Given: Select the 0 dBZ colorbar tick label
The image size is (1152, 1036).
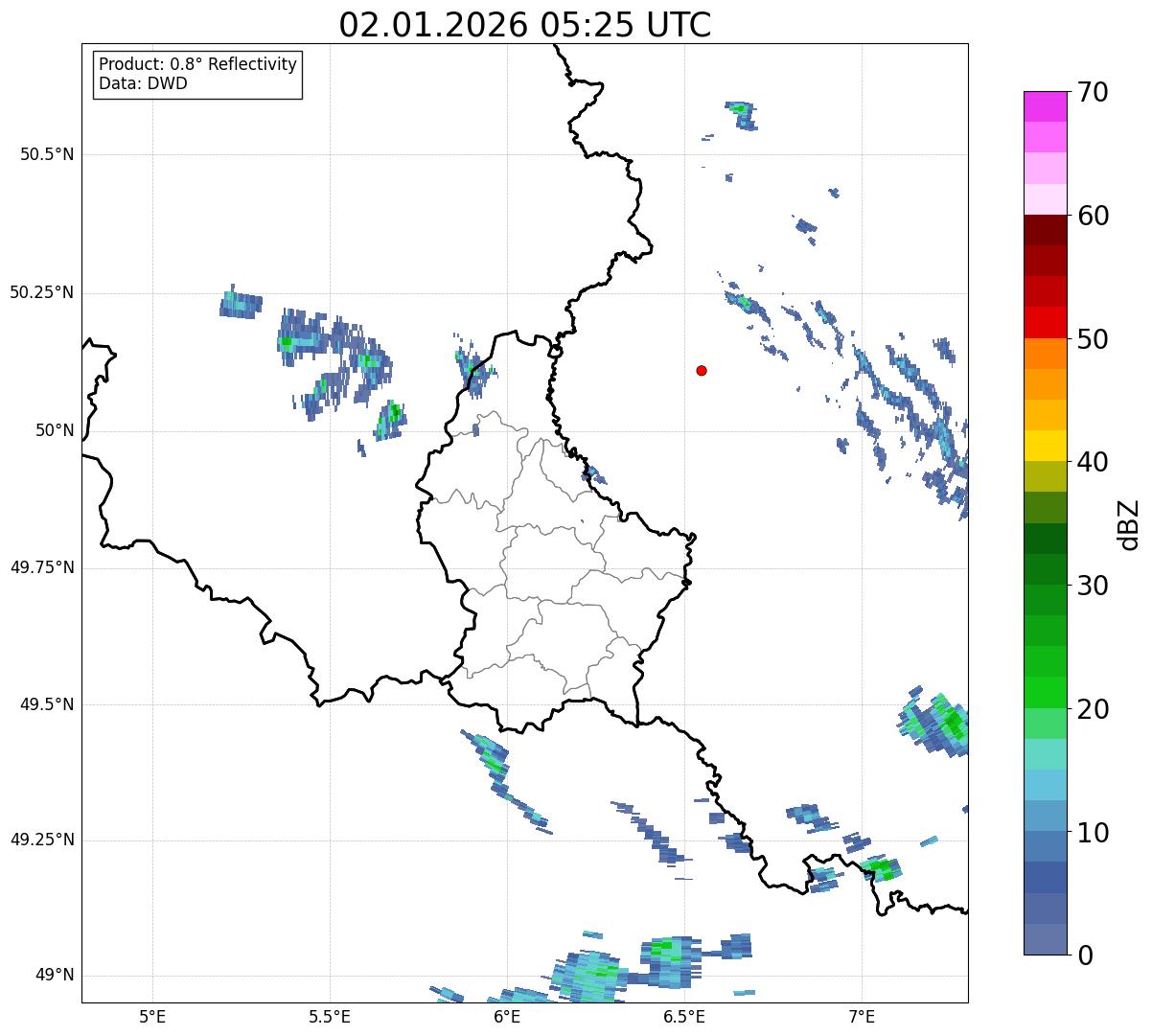Looking at the screenshot, I should (1086, 955).
